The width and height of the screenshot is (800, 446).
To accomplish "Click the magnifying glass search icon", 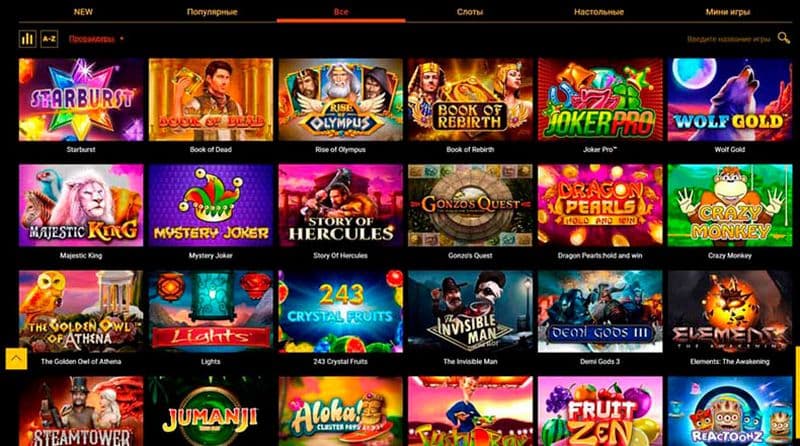I will (x=784, y=38).
